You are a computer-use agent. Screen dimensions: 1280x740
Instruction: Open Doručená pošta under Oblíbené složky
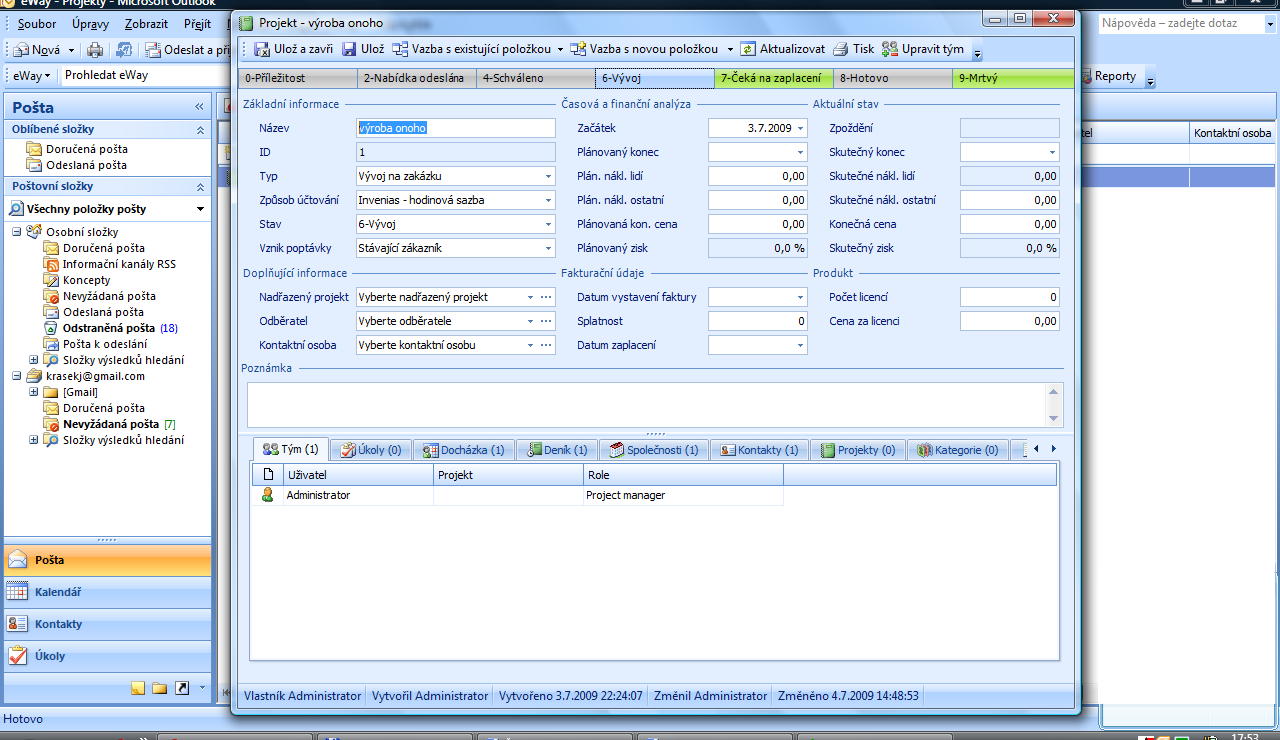(87, 149)
